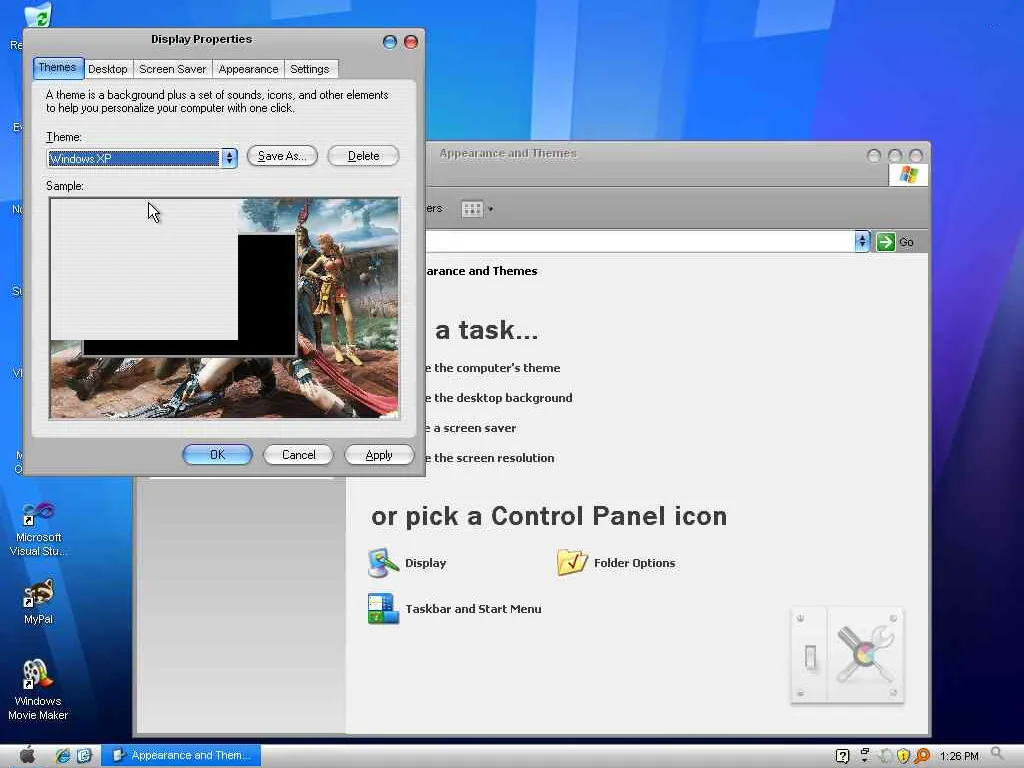Open the Folder Options icon
This screenshot has width=1024, height=768.
[616, 563]
